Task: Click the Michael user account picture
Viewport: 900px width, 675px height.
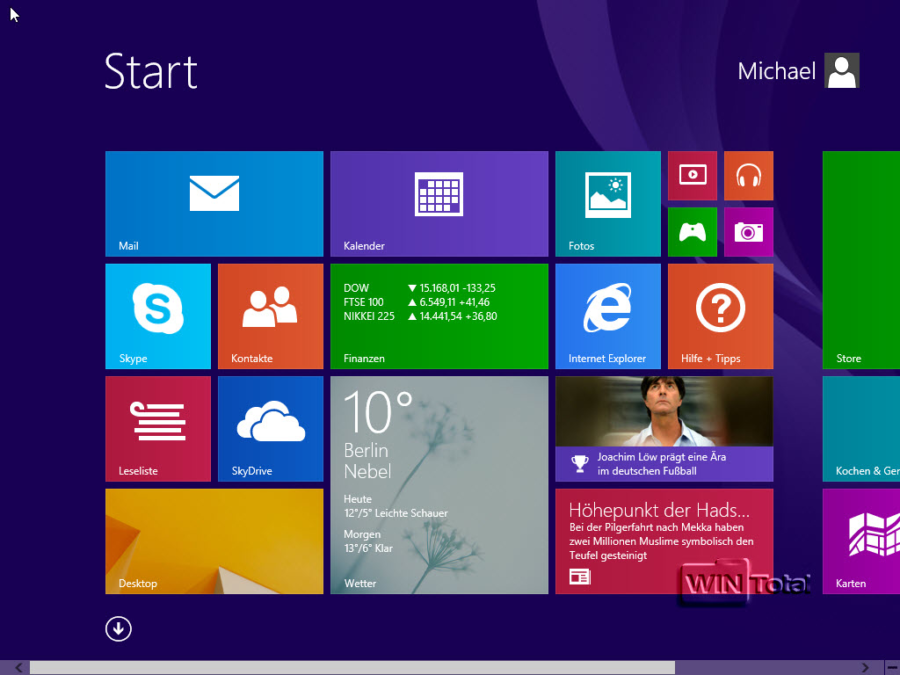Action: (x=841, y=71)
